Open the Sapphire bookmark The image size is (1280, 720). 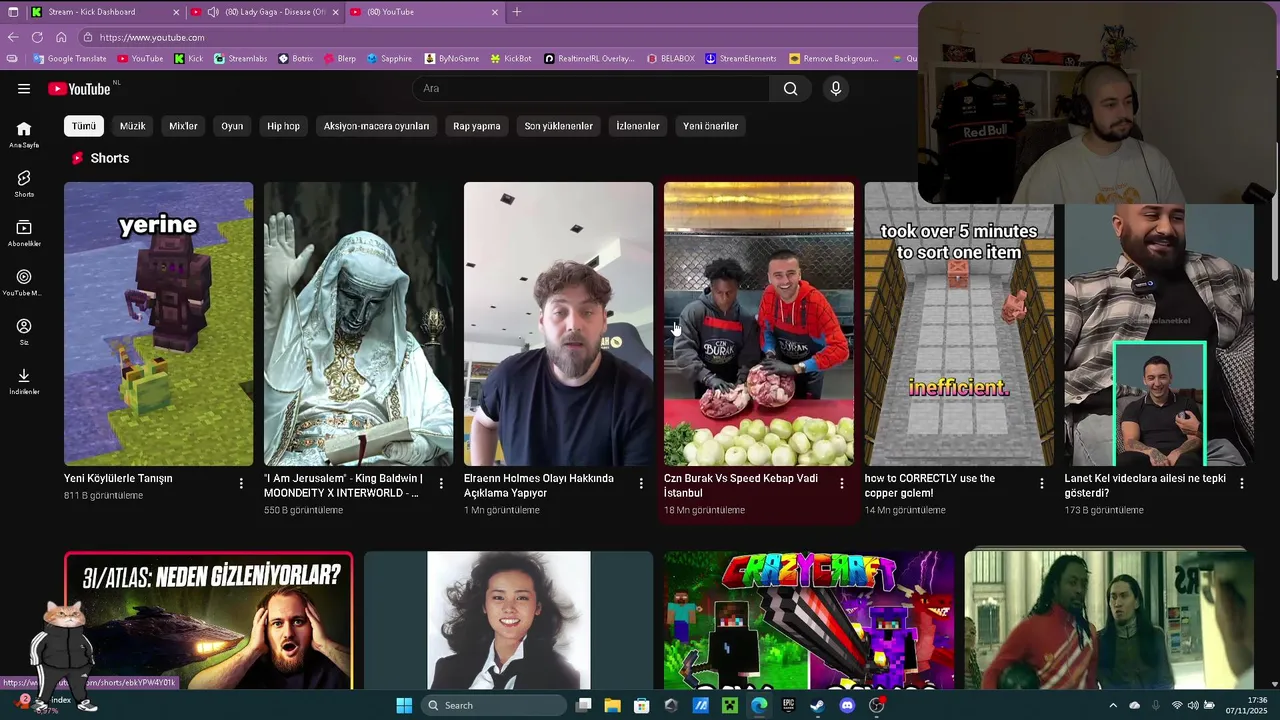click(389, 58)
